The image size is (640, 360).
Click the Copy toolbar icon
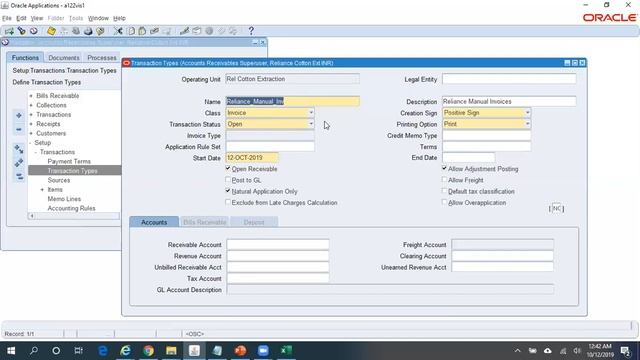[131, 31]
